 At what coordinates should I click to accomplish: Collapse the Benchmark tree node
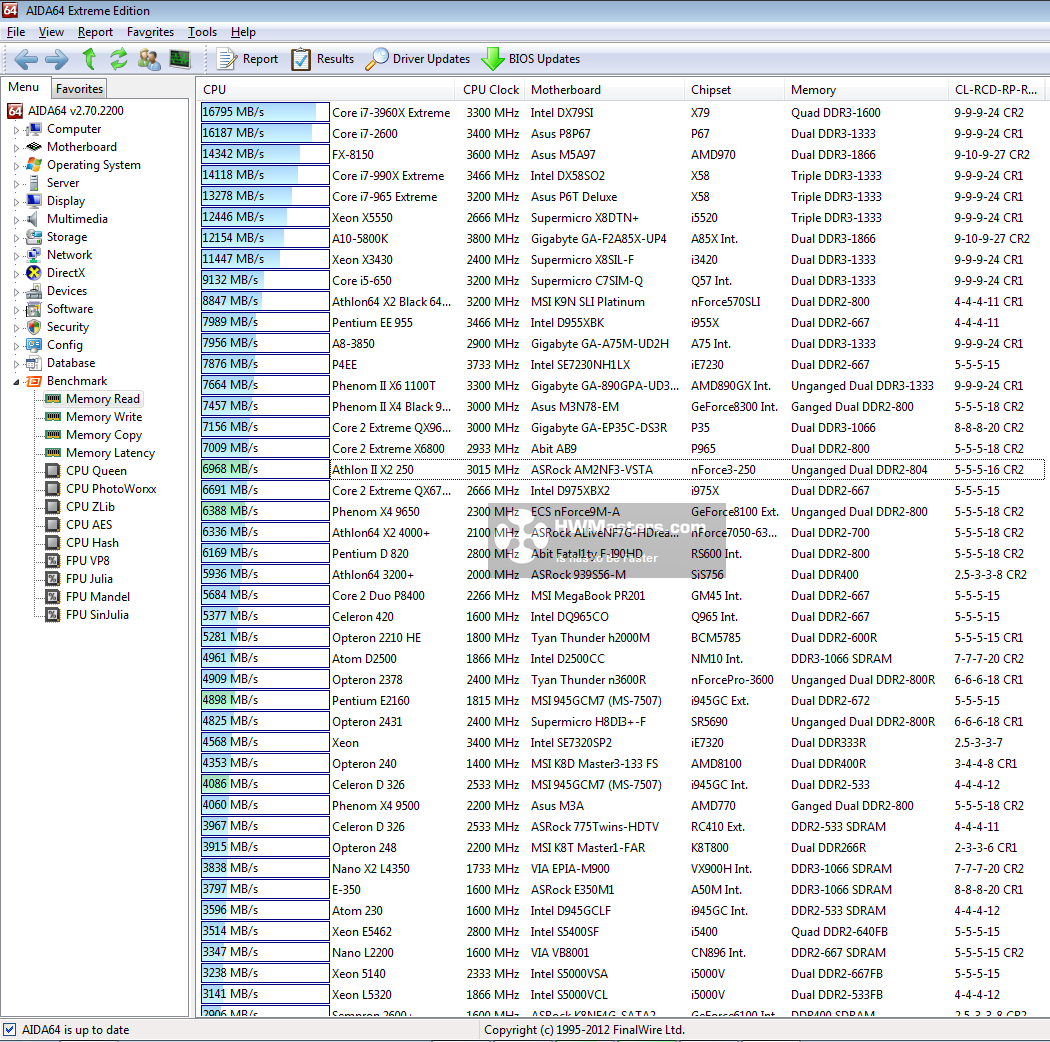pos(17,382)
